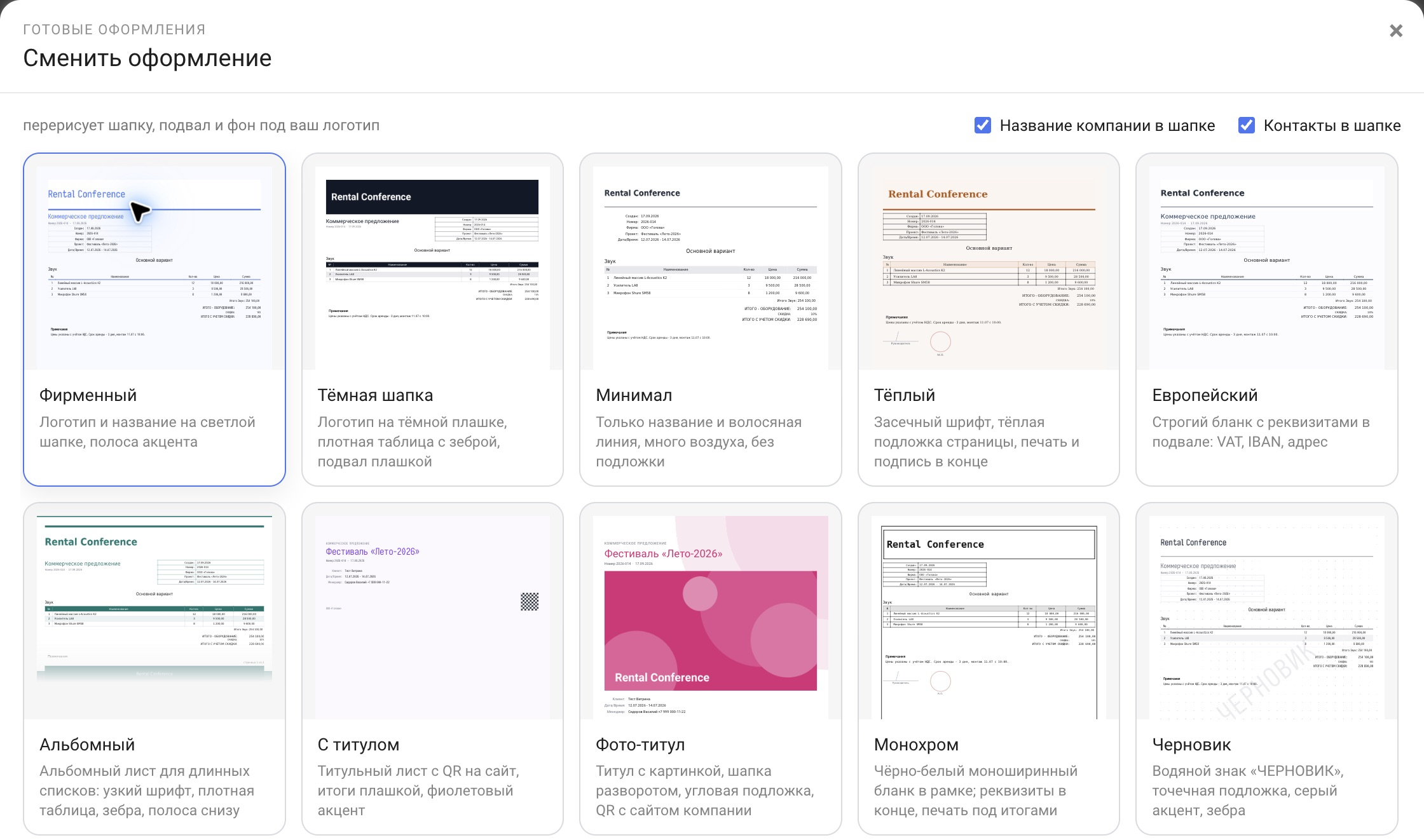Close the design picker dialog
This screenshot has height=840, width=1424.
pos(1396,30)
